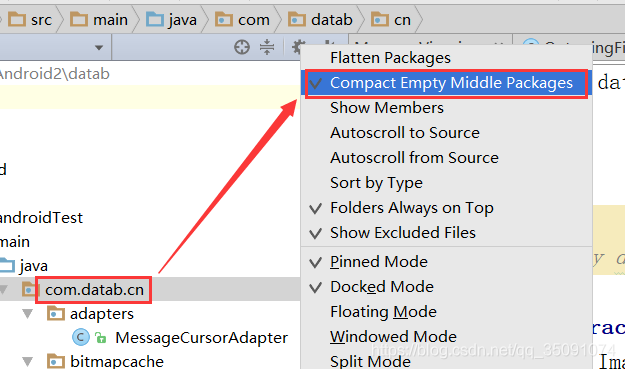The height and width of the screenshot is (369, 625).
Task: Uncheck Compact Empty Middle Packages
Action: tap(446, 83)
